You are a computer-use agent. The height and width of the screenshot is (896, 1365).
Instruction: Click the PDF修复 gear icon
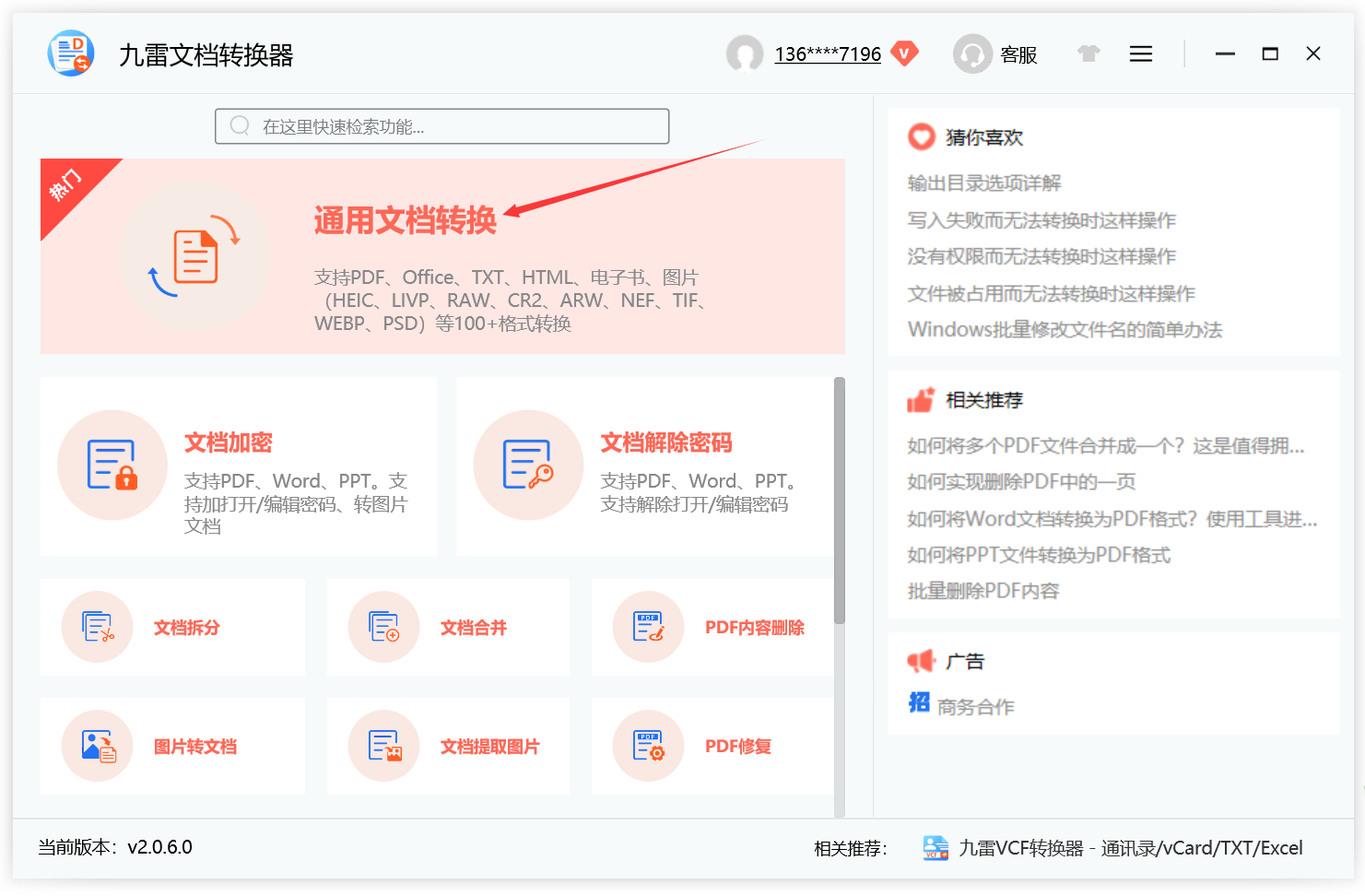click(x=649, y=746)
